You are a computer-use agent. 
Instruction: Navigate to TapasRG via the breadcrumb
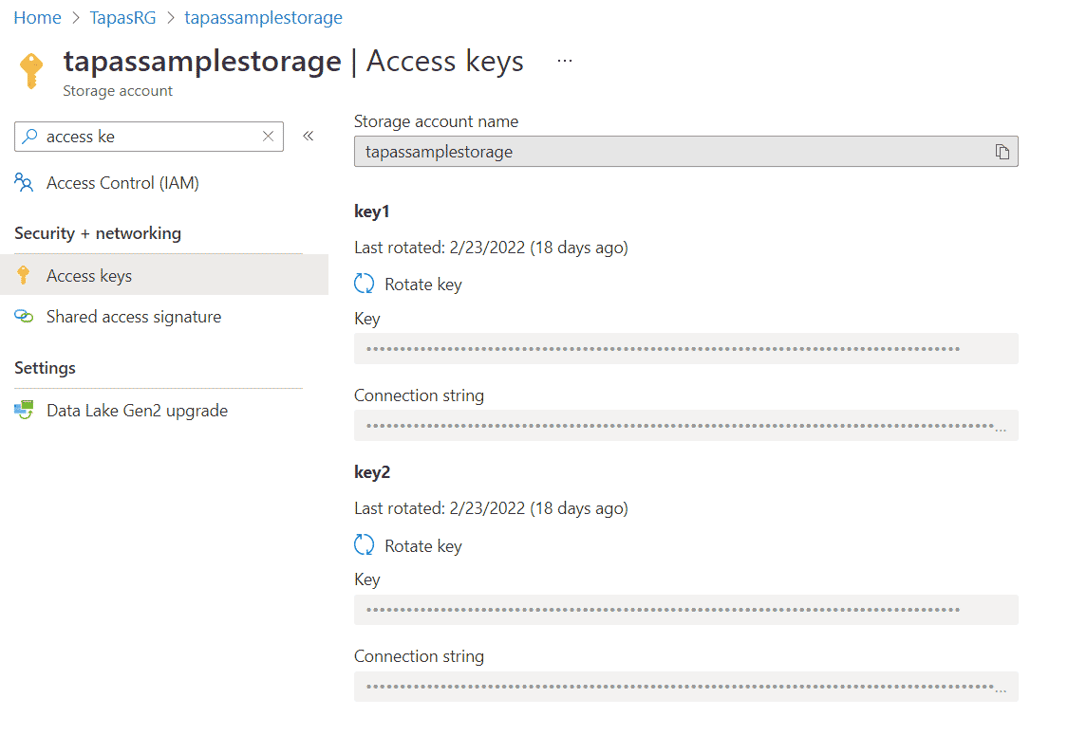(122, 17)
